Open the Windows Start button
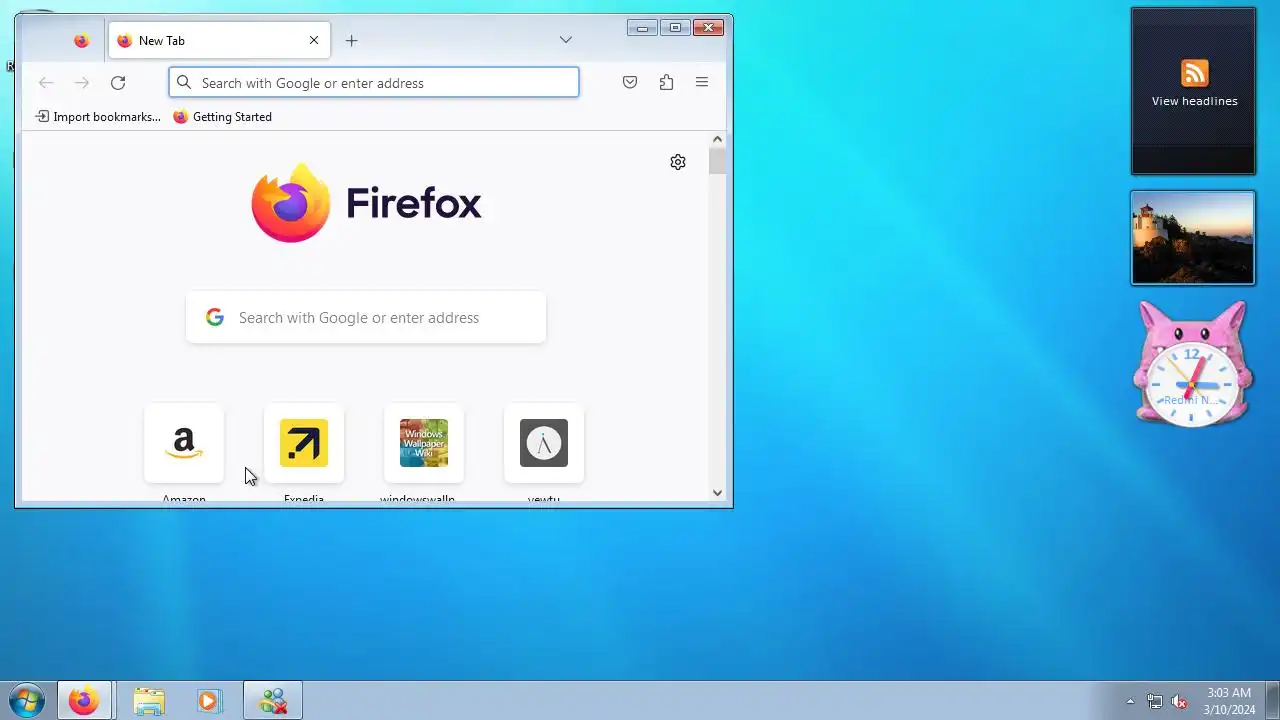 27,701
